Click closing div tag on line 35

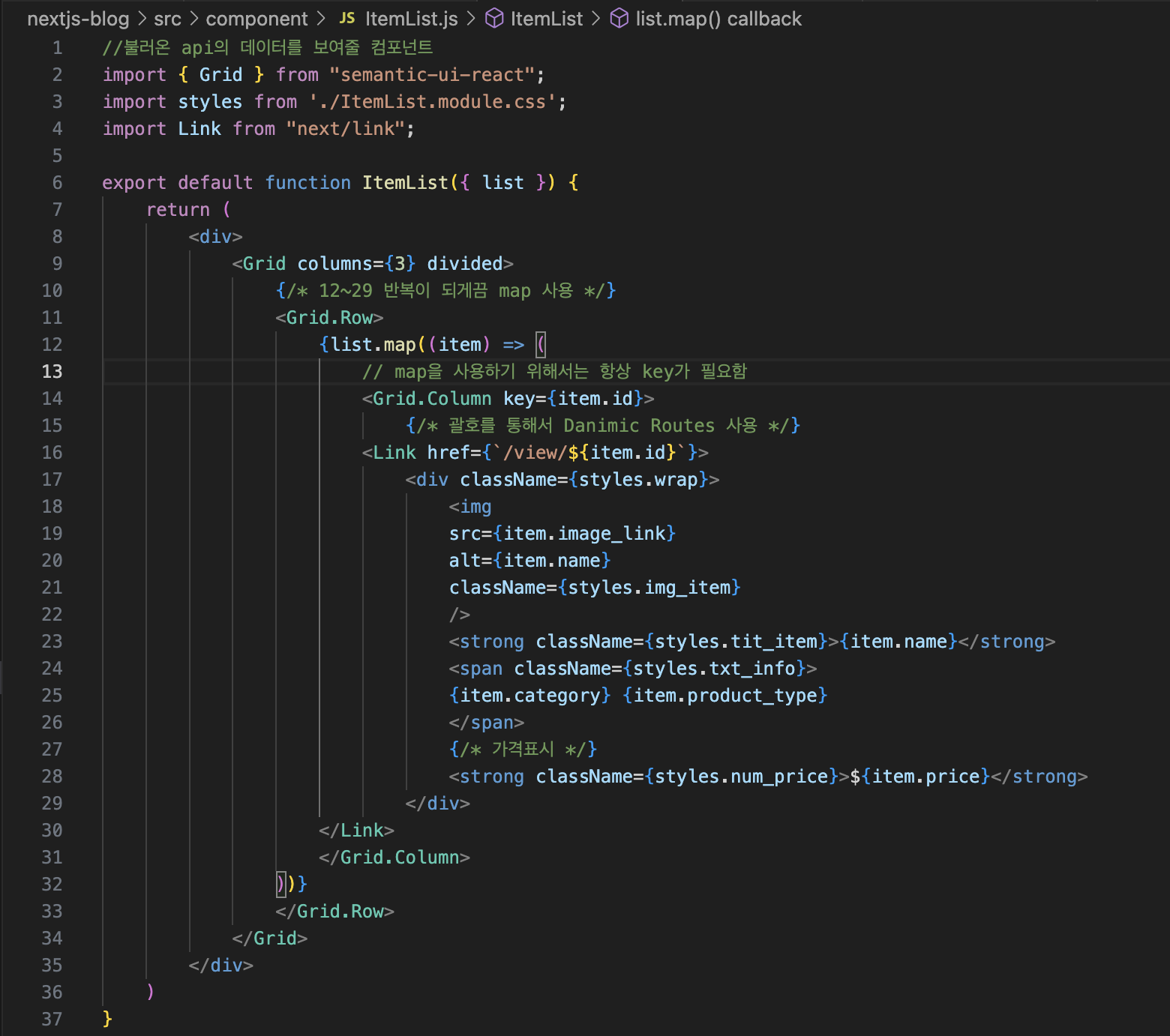coord(220,965)
